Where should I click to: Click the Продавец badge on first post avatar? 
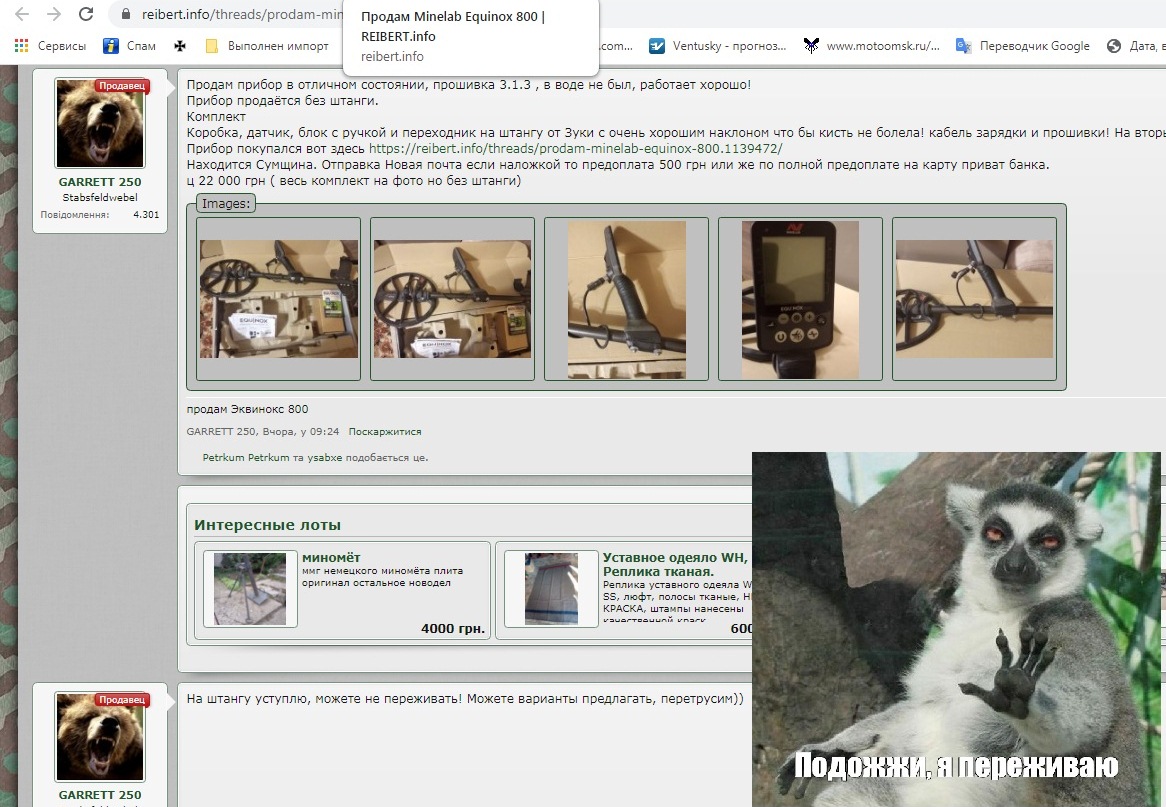pyautogui.click(x=122, y=86)
